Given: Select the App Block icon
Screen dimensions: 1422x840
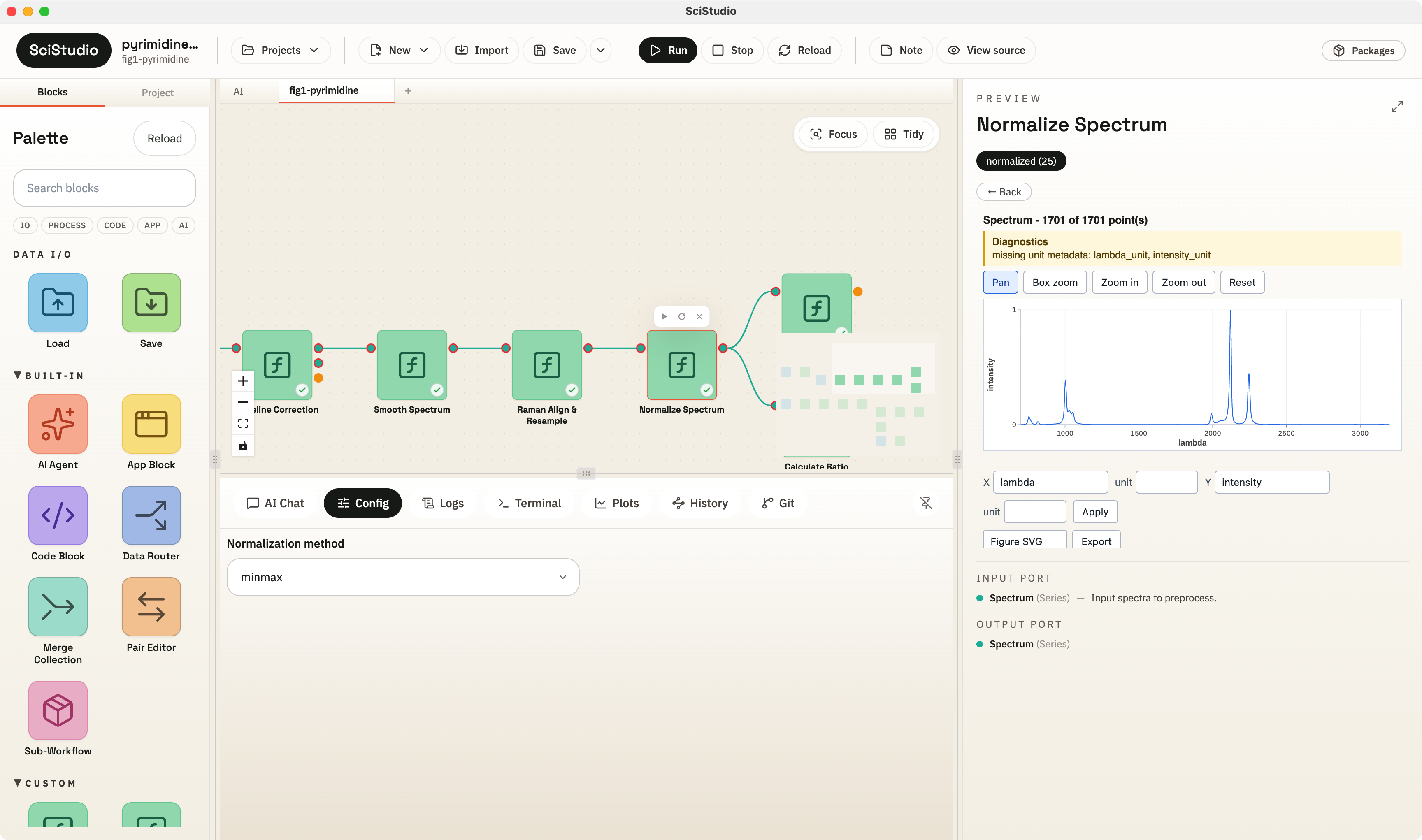Looking at the screenshot, I should (x=151, y=424).
